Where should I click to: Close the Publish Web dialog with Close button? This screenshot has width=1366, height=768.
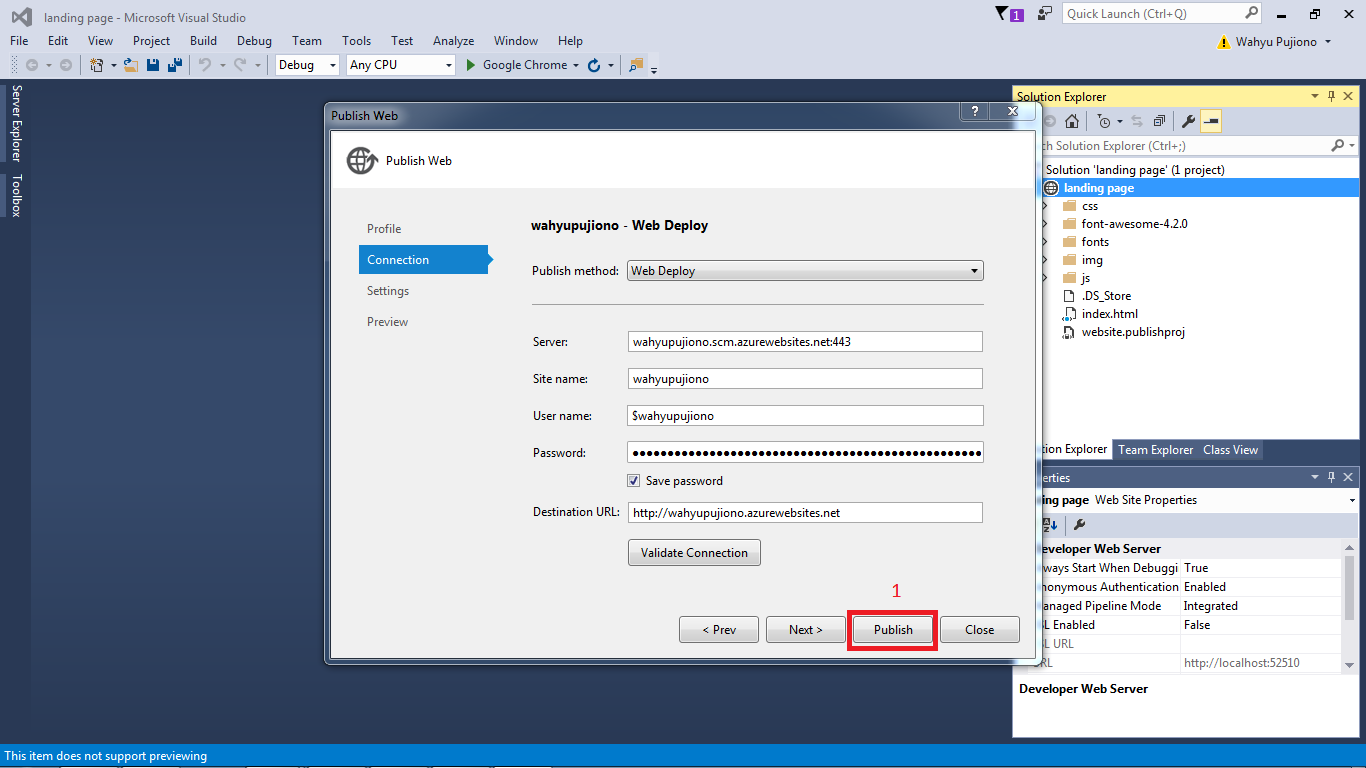pyautogui.click(x=980, y=630)
